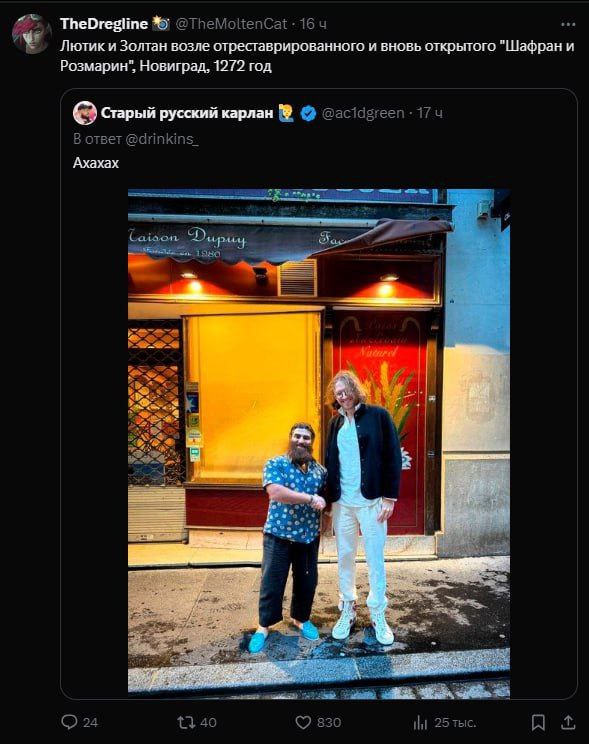Share the tweet with upload icon
589x744 pixels.
click(568, 722)
